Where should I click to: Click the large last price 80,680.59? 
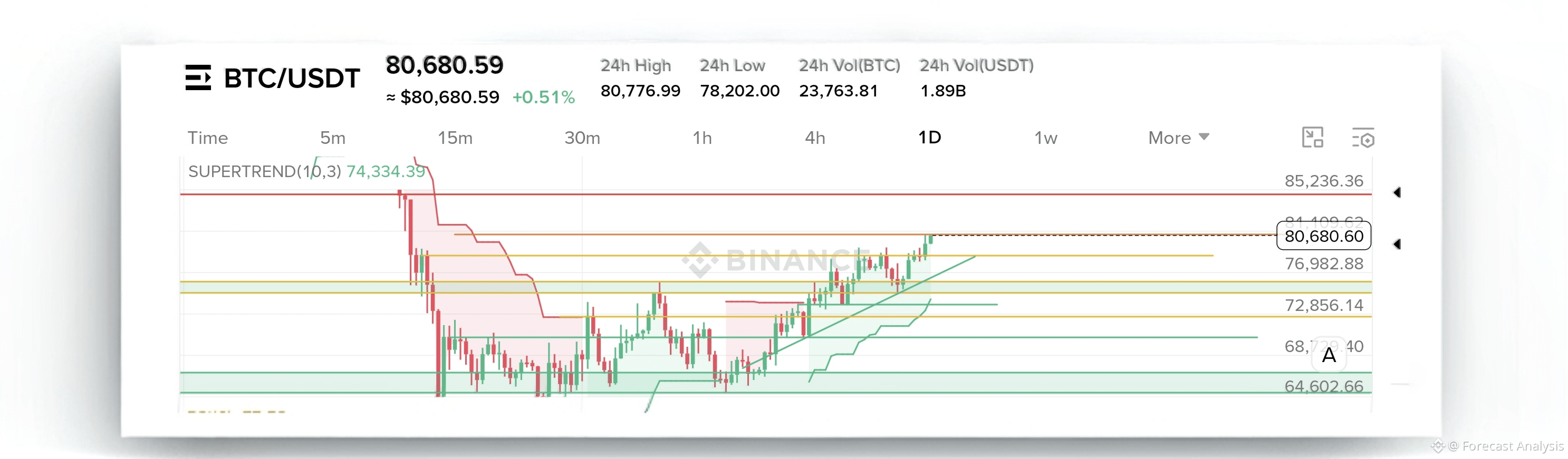tap(445, 65)
